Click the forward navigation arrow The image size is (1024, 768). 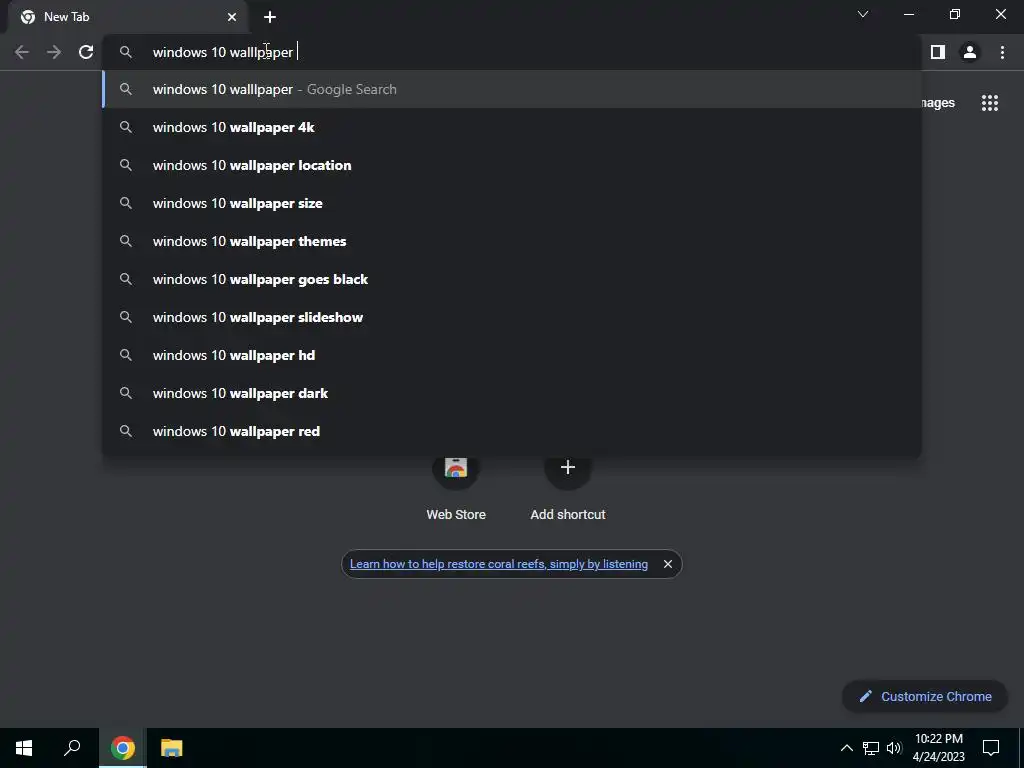[x=54, y=52]
